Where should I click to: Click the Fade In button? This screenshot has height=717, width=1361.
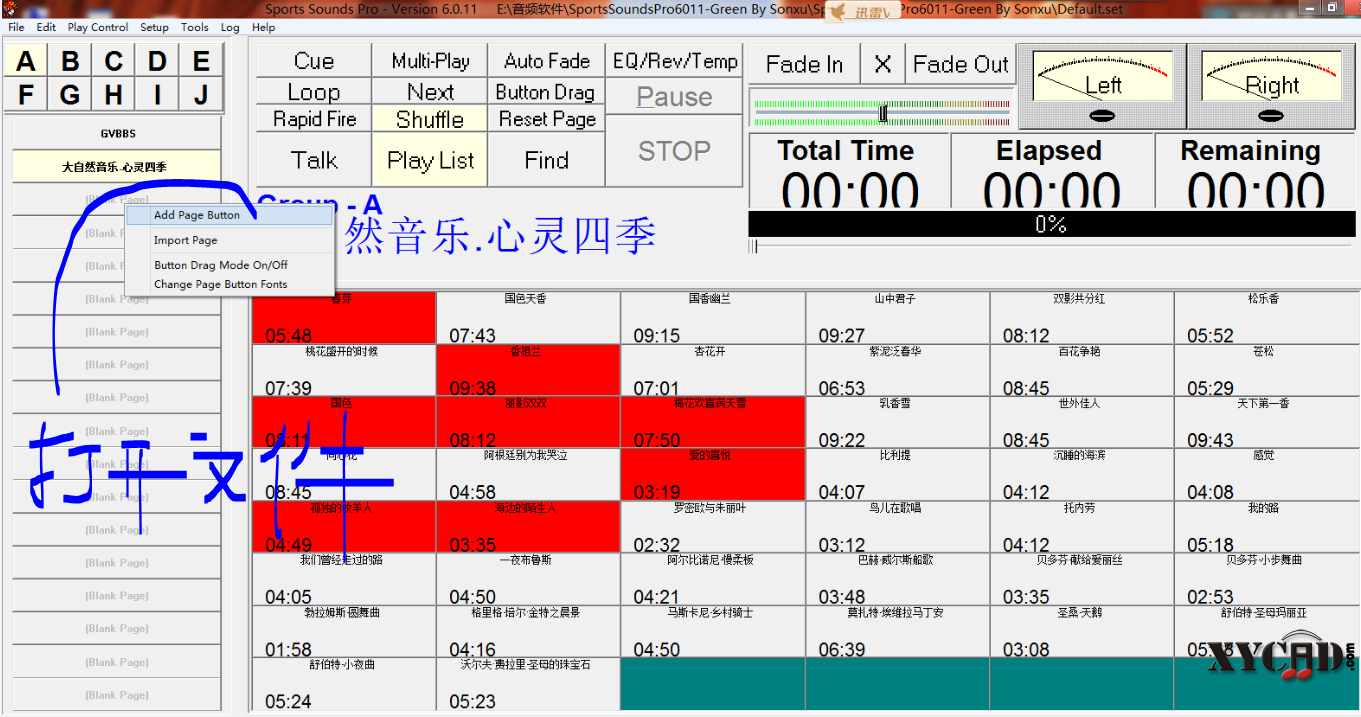point(804,65)
